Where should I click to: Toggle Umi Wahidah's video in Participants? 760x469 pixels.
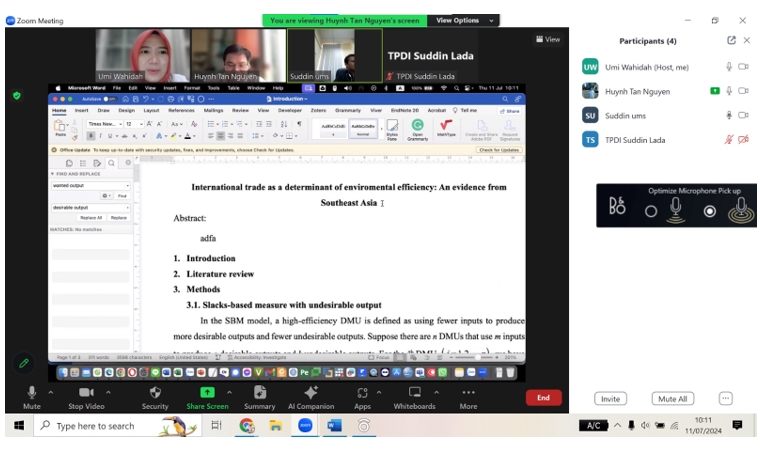coord(744,67)
